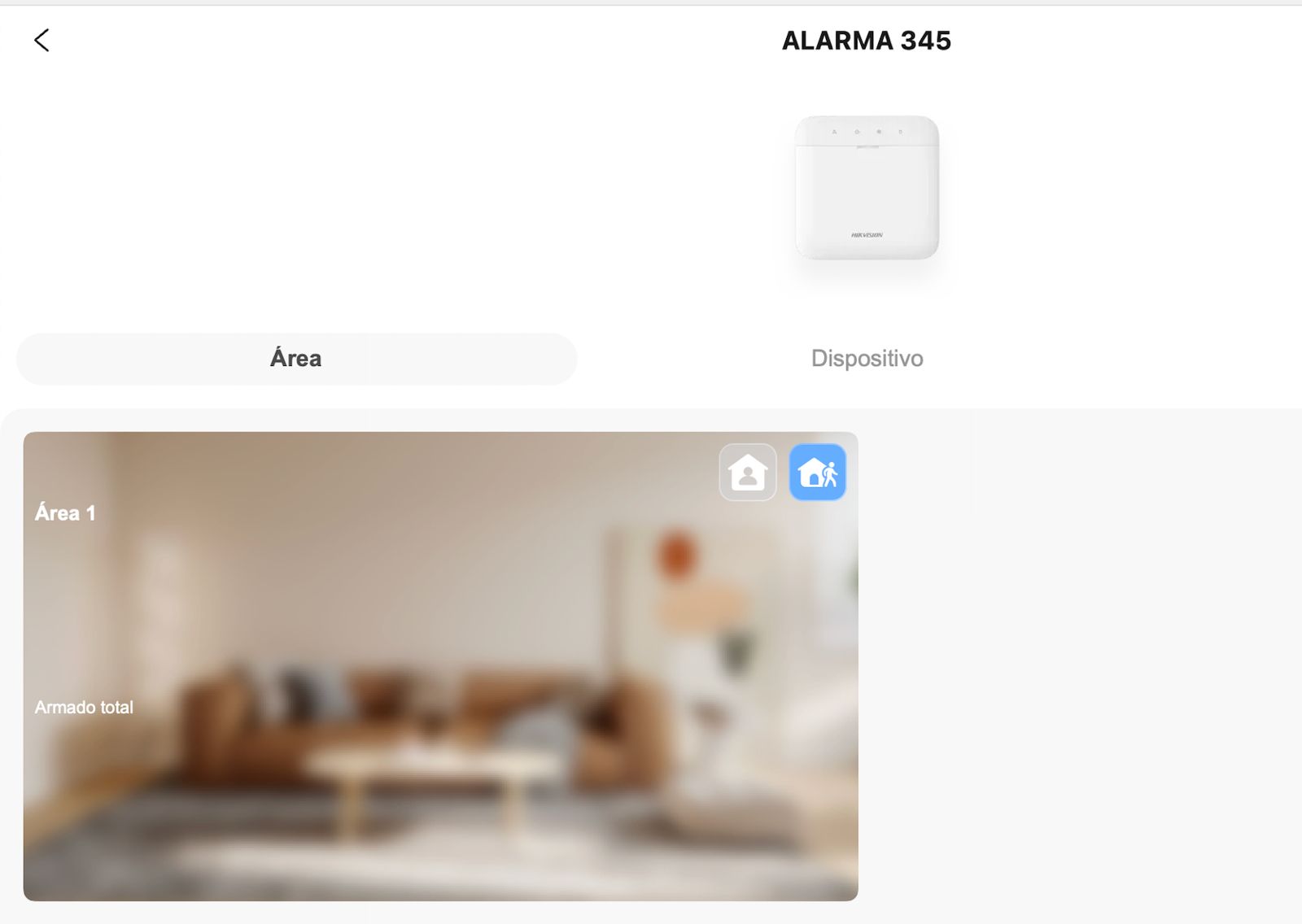Click the house LED indicator on hub

pos(856,131)
